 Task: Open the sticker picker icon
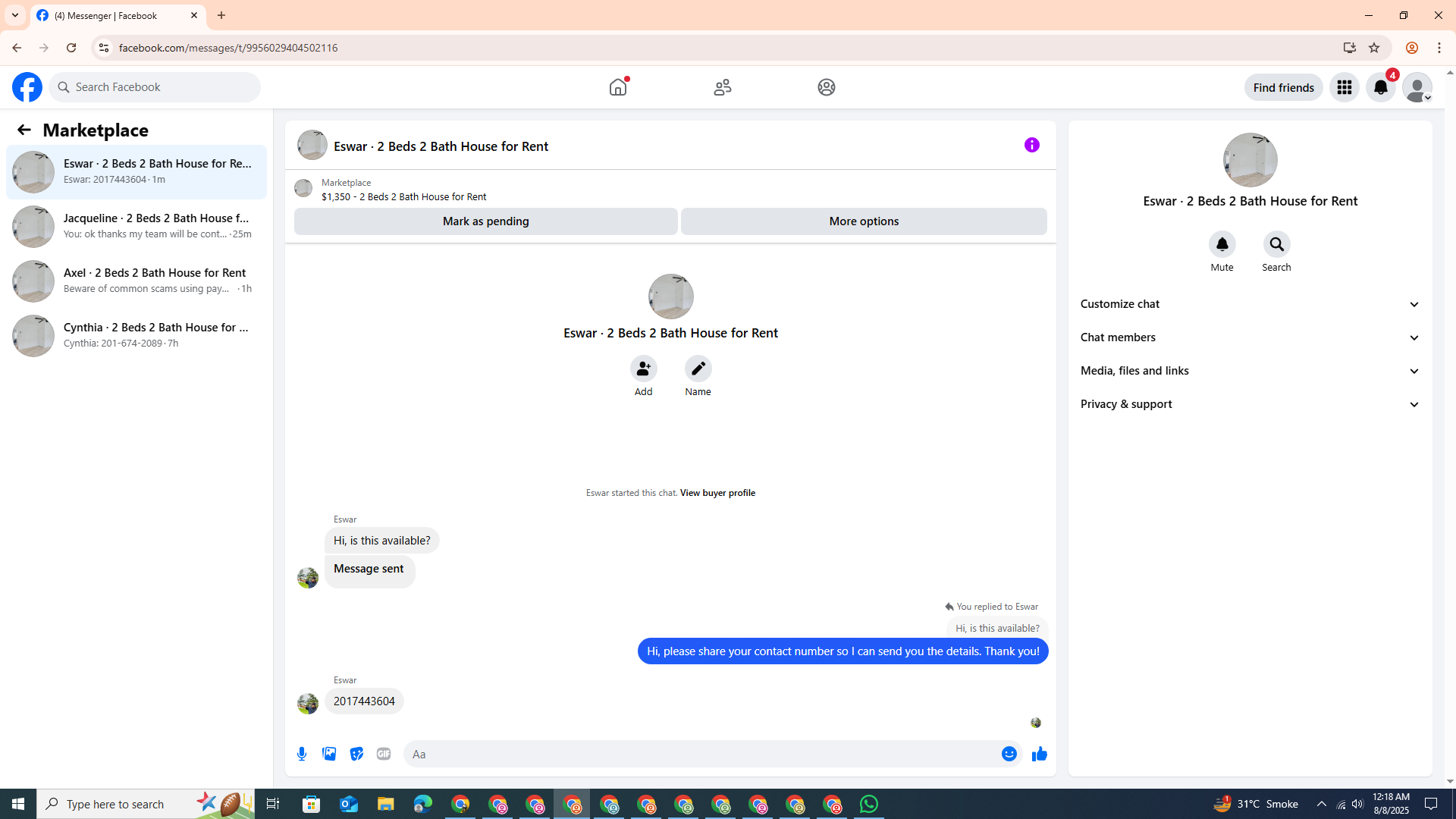(x=356, y=754)
